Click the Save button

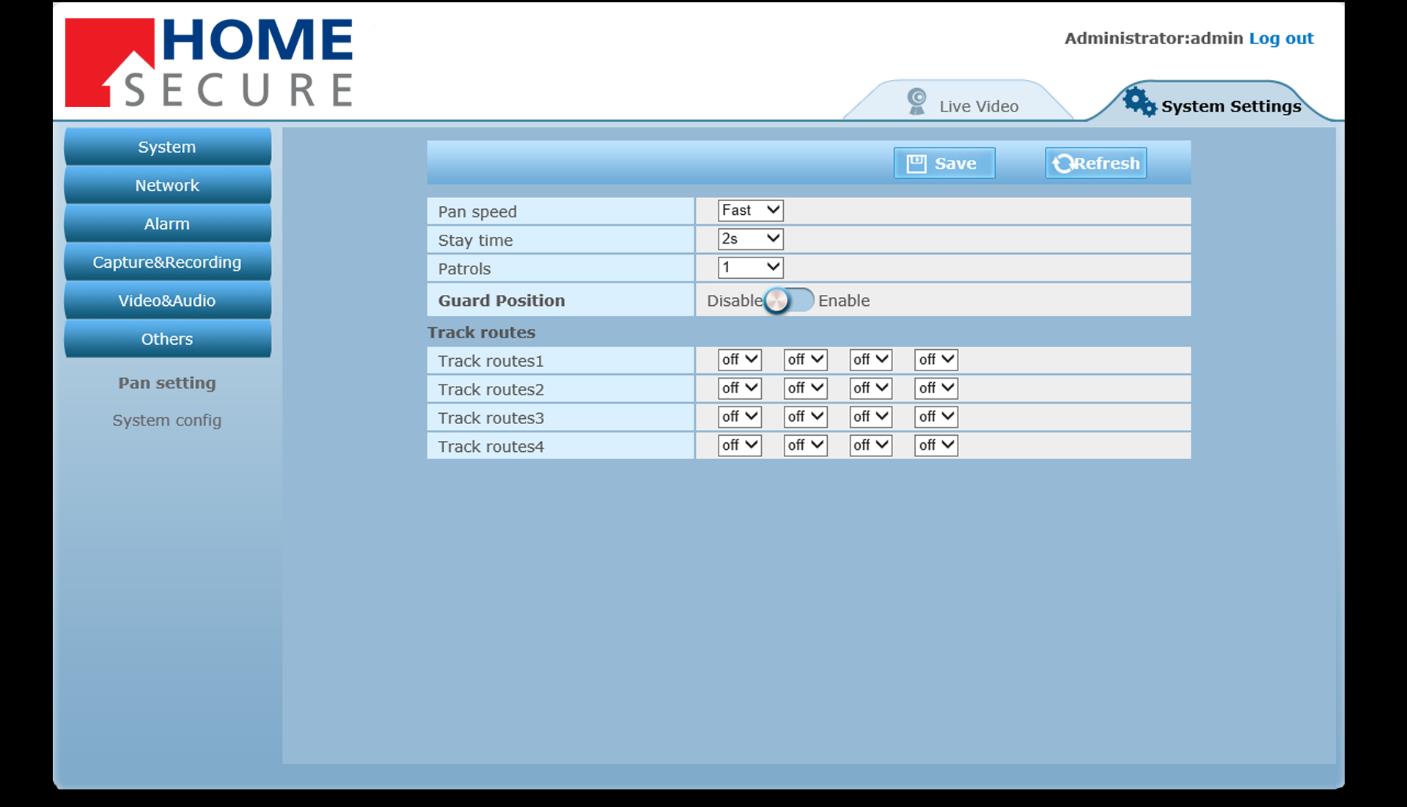(944, 164)
